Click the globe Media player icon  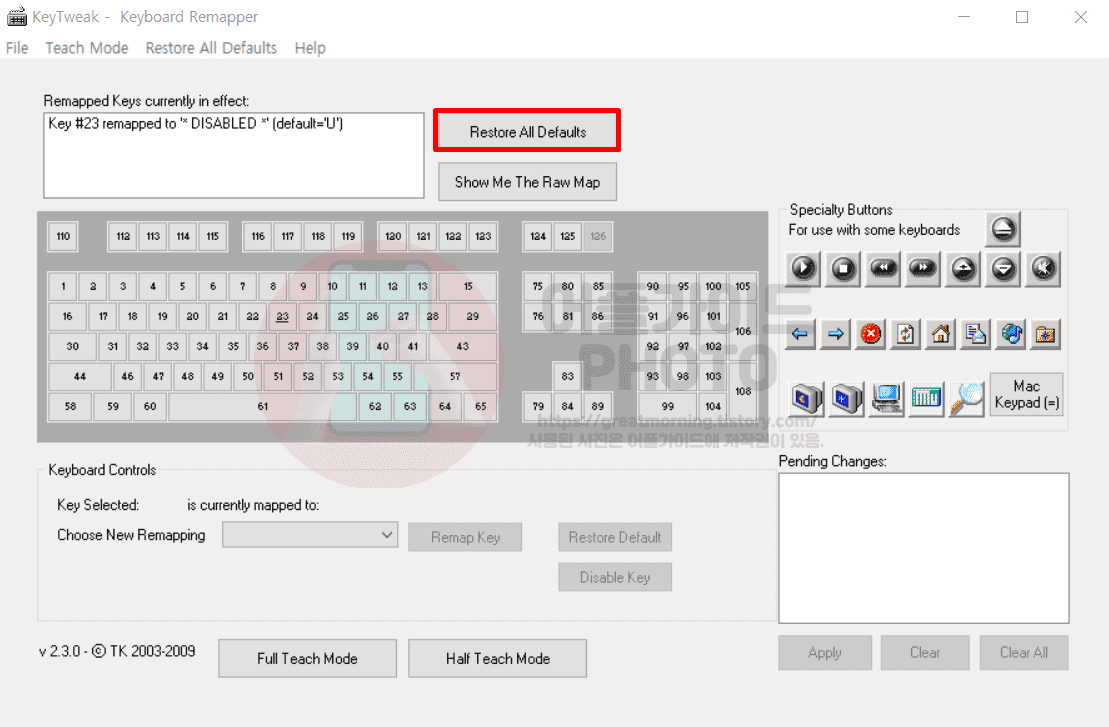[1011, 334]
